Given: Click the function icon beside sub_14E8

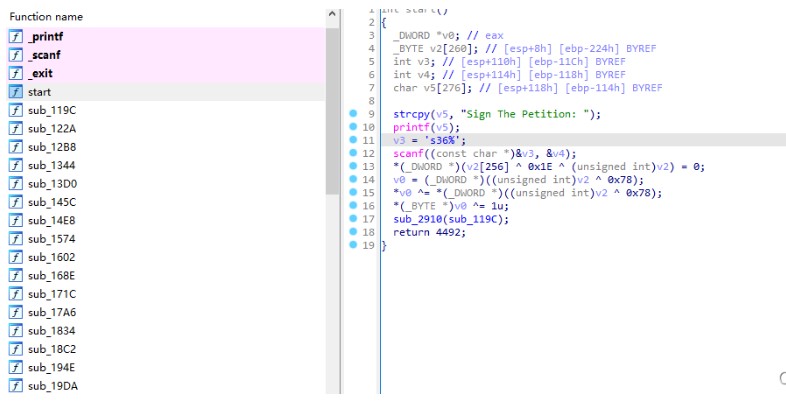Looking at the screenshot, I should point(16,221).
